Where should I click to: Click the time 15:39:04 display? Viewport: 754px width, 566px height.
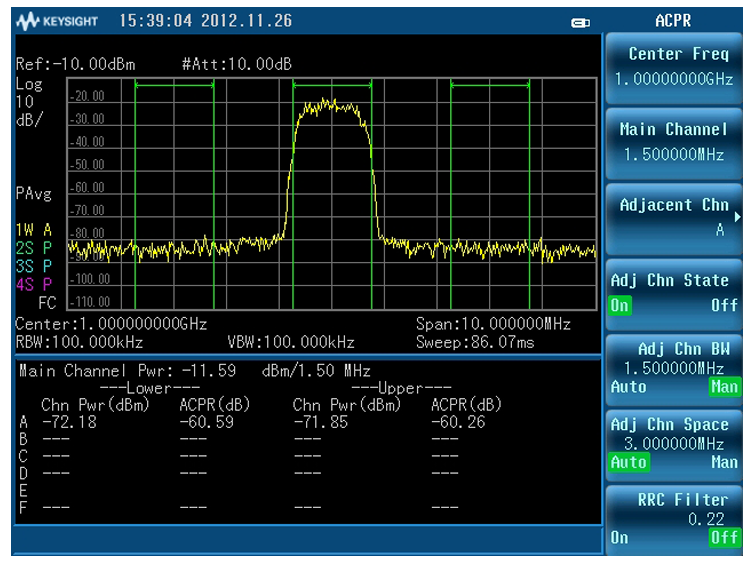156,21
